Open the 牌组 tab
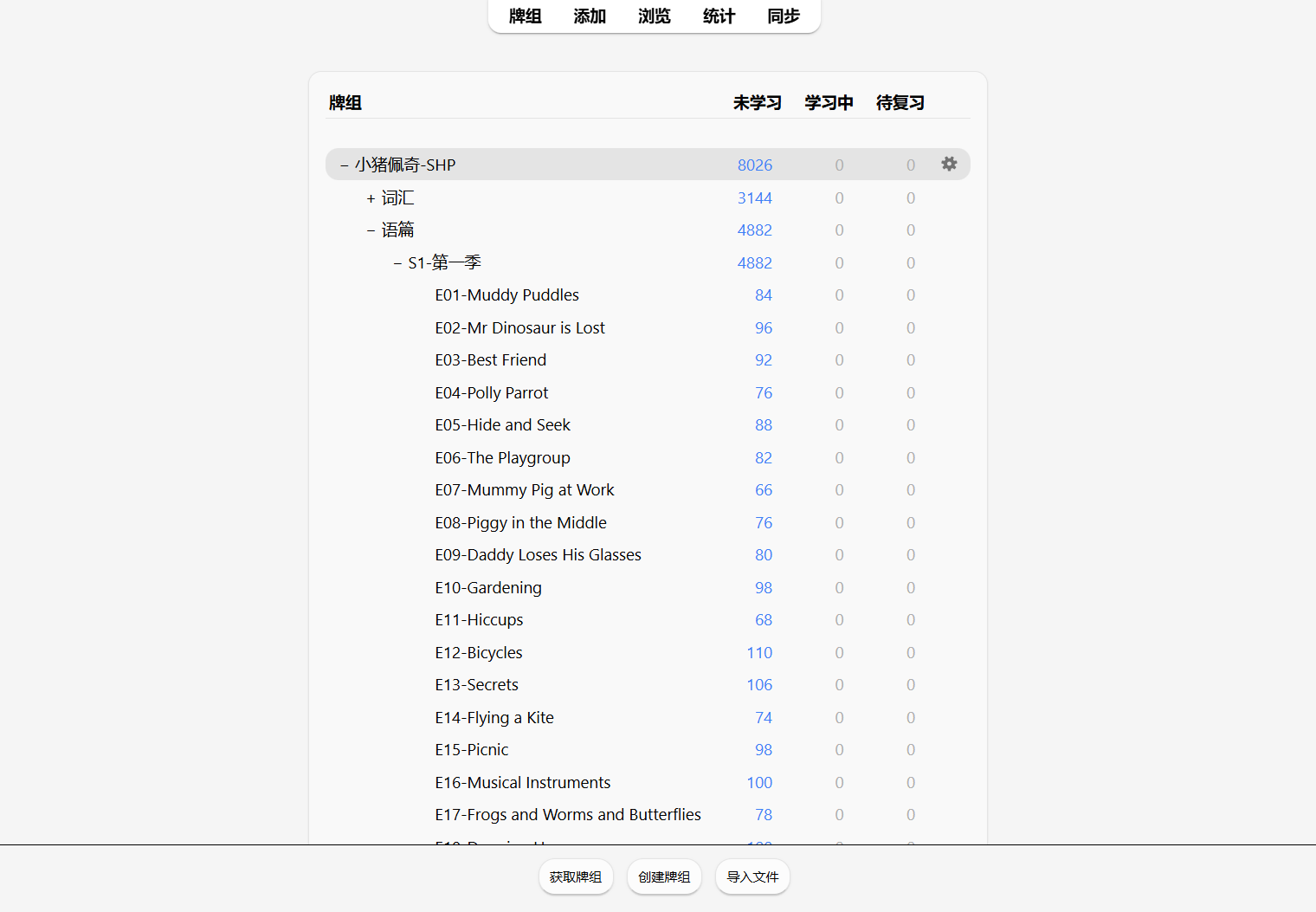Image resolution: width=1316 pixels, height=912 pixels. (x=525, y=16)
